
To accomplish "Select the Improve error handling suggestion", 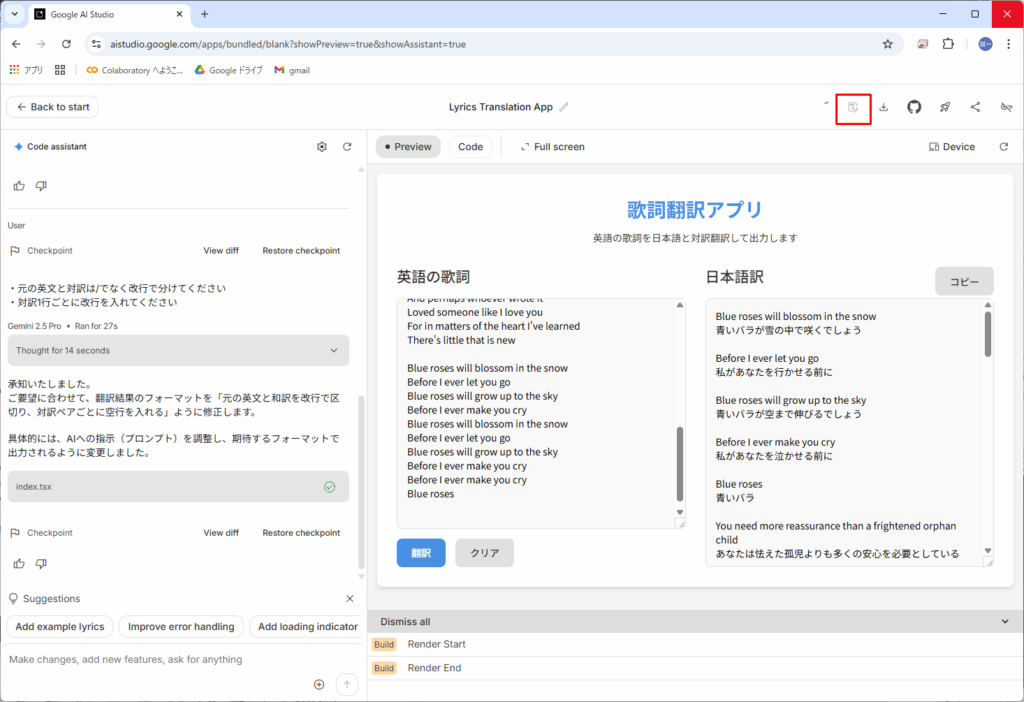I will pyautogui.click(x=181, y=626).
